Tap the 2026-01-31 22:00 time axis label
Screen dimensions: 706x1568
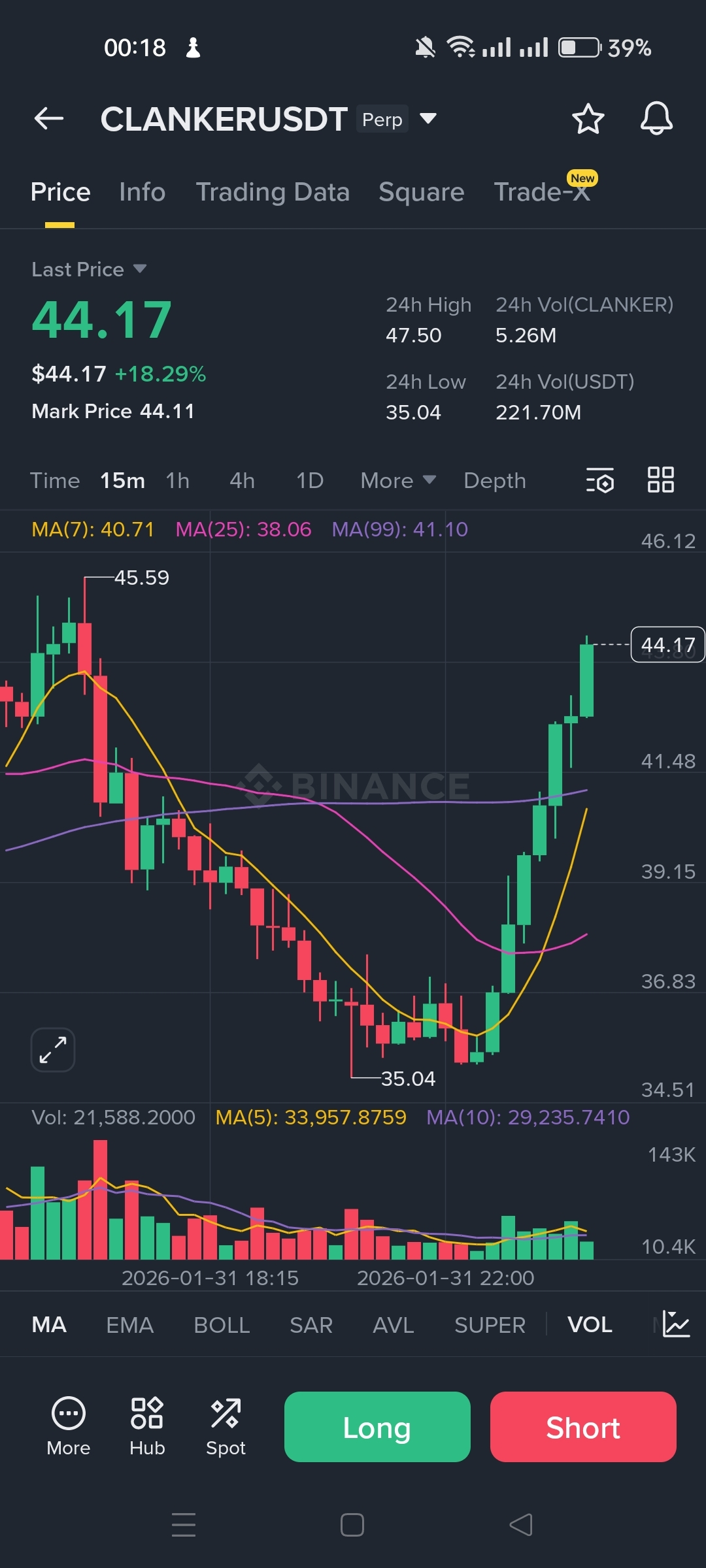coord(446,1277)
